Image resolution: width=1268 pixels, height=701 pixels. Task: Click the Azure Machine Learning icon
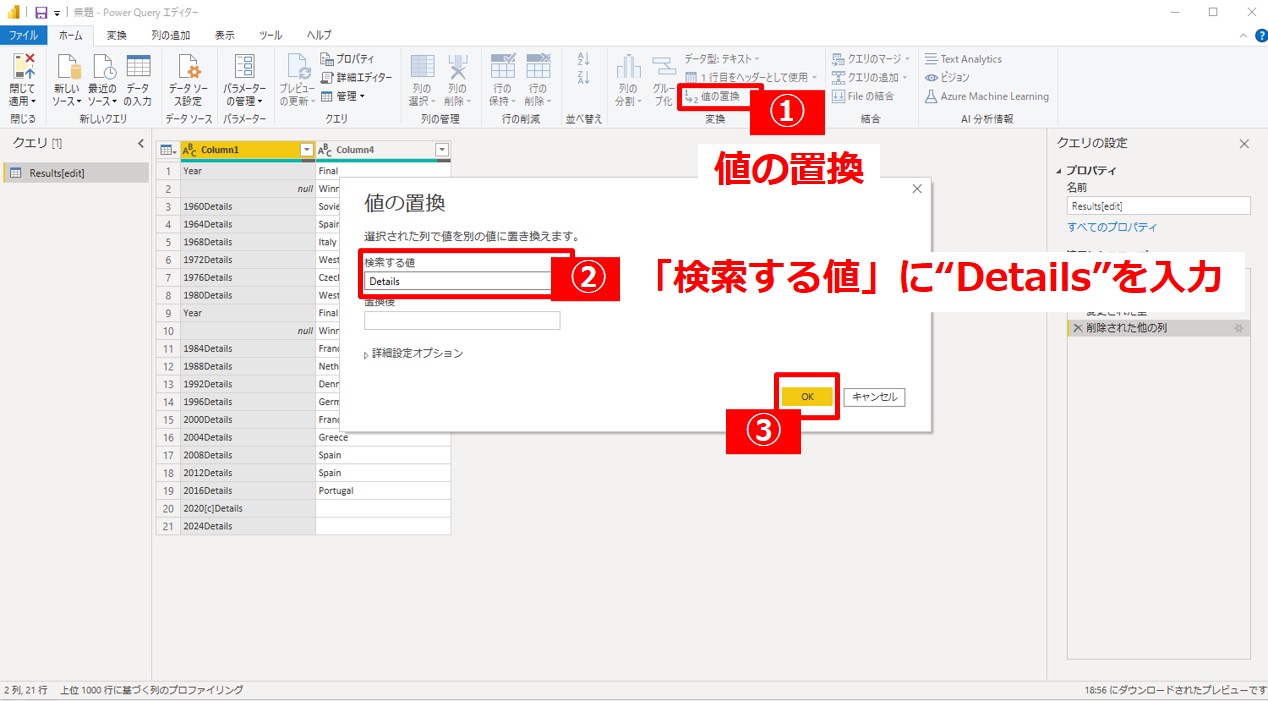click(x=932, y=97)
